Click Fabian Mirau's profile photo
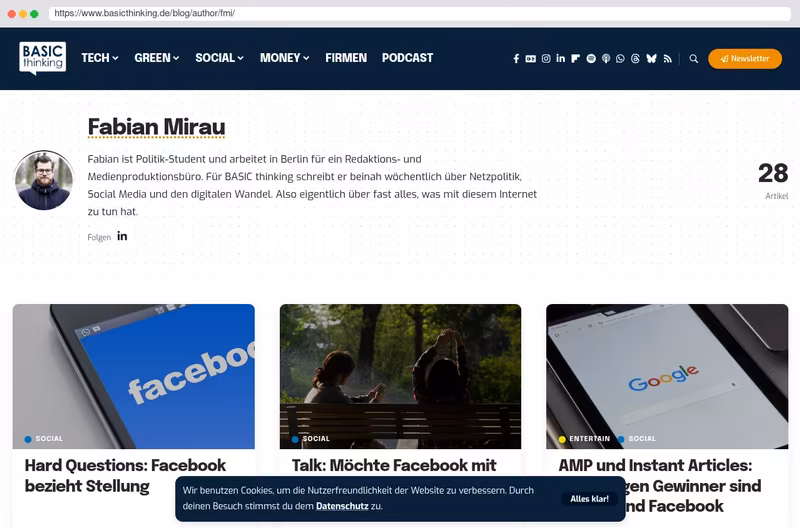The width and height of the screenshot is (800, 528). point(43,181)
